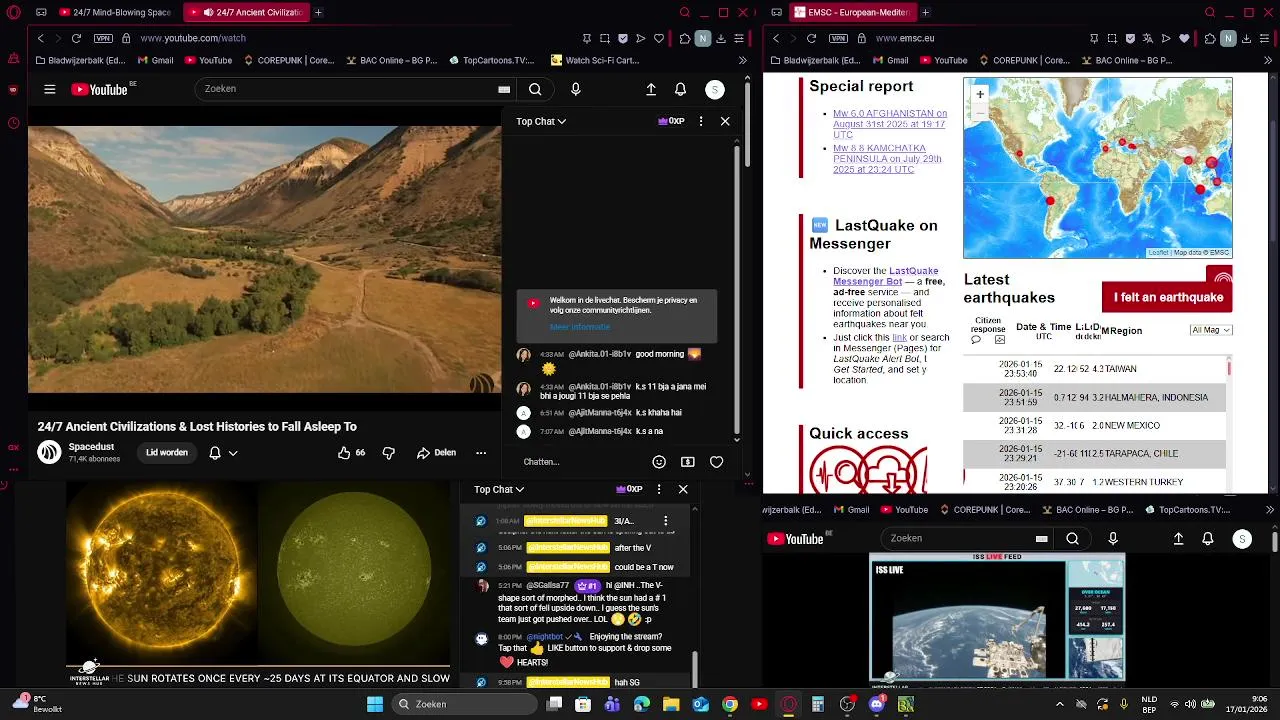Open the Spacedust channel name

pyautogui.click(x=91, y=447)
